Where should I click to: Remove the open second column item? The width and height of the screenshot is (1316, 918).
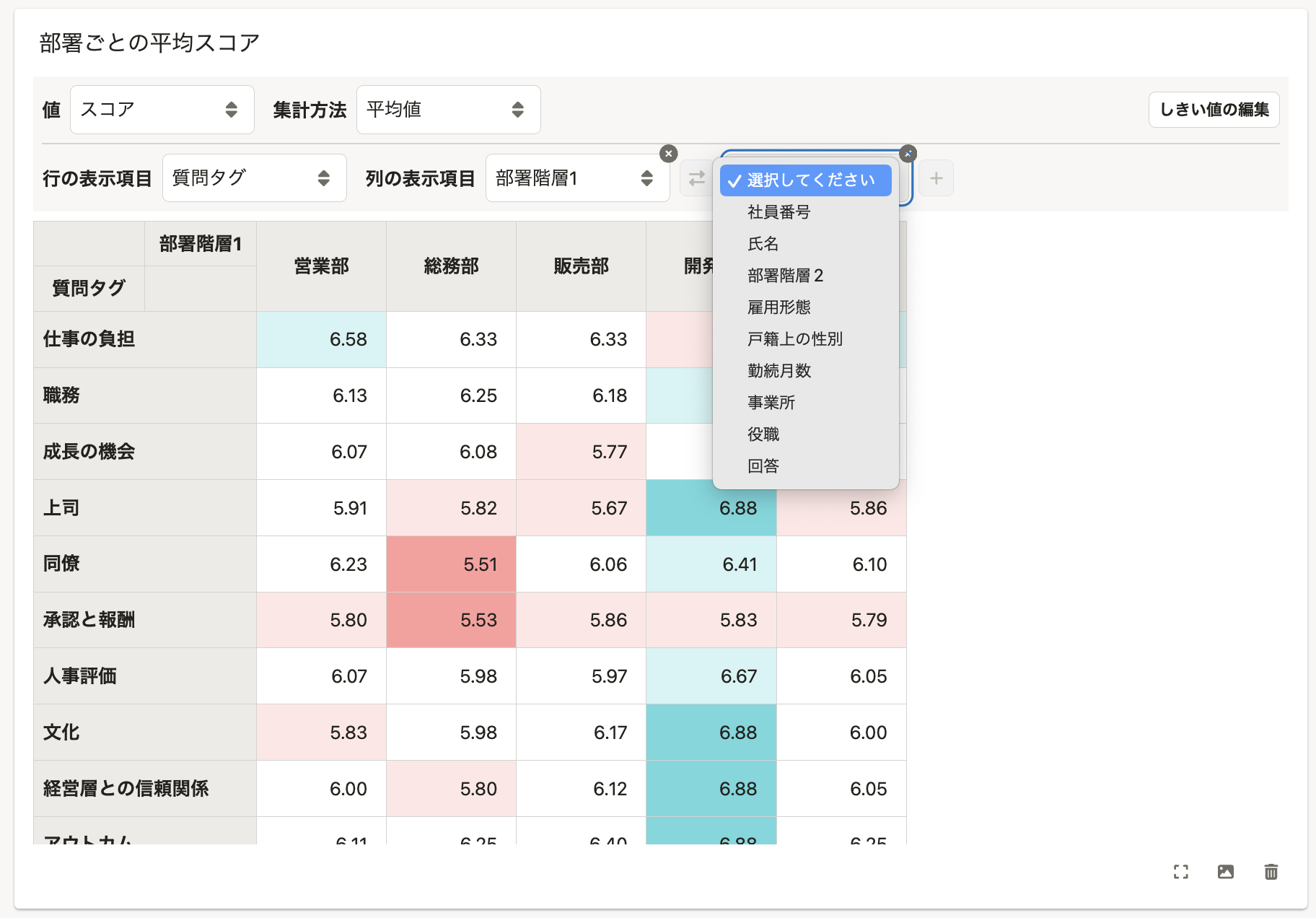pyautogui.click(x=908, y=153)
